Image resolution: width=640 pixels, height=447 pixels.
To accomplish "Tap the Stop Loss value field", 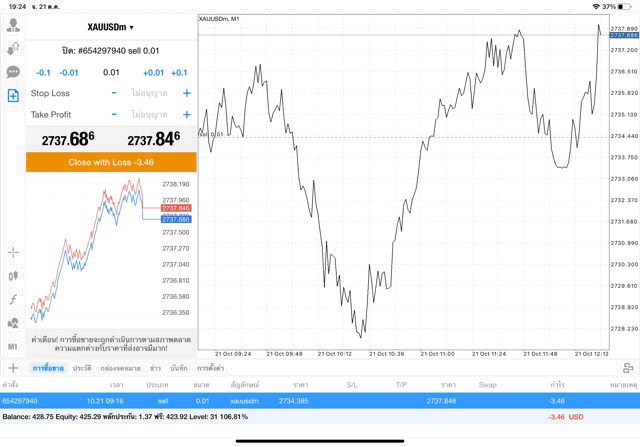I will point(150,93).
